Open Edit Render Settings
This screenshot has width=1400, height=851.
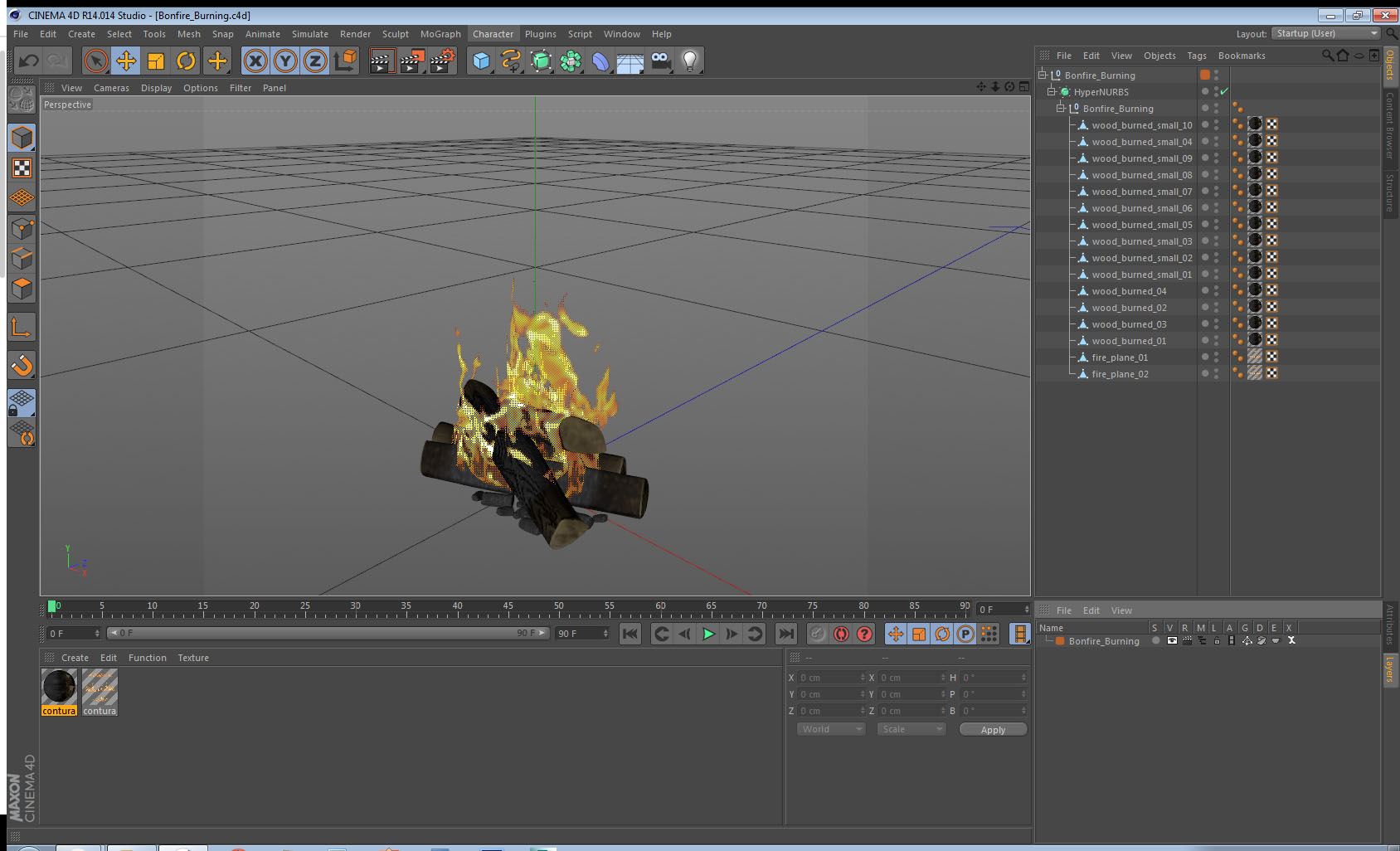pyautogui.click(x=443, y=61)
